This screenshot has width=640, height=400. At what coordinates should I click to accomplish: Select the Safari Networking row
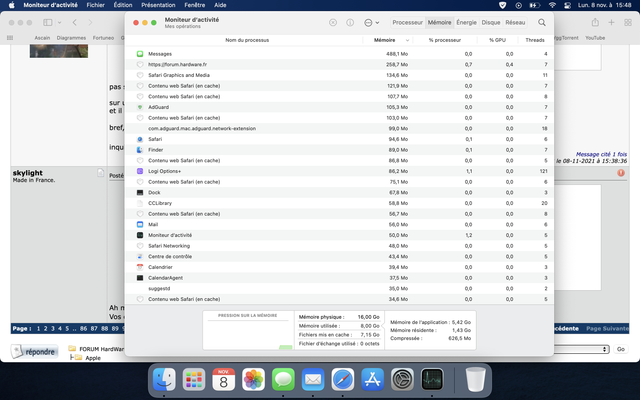339,246
